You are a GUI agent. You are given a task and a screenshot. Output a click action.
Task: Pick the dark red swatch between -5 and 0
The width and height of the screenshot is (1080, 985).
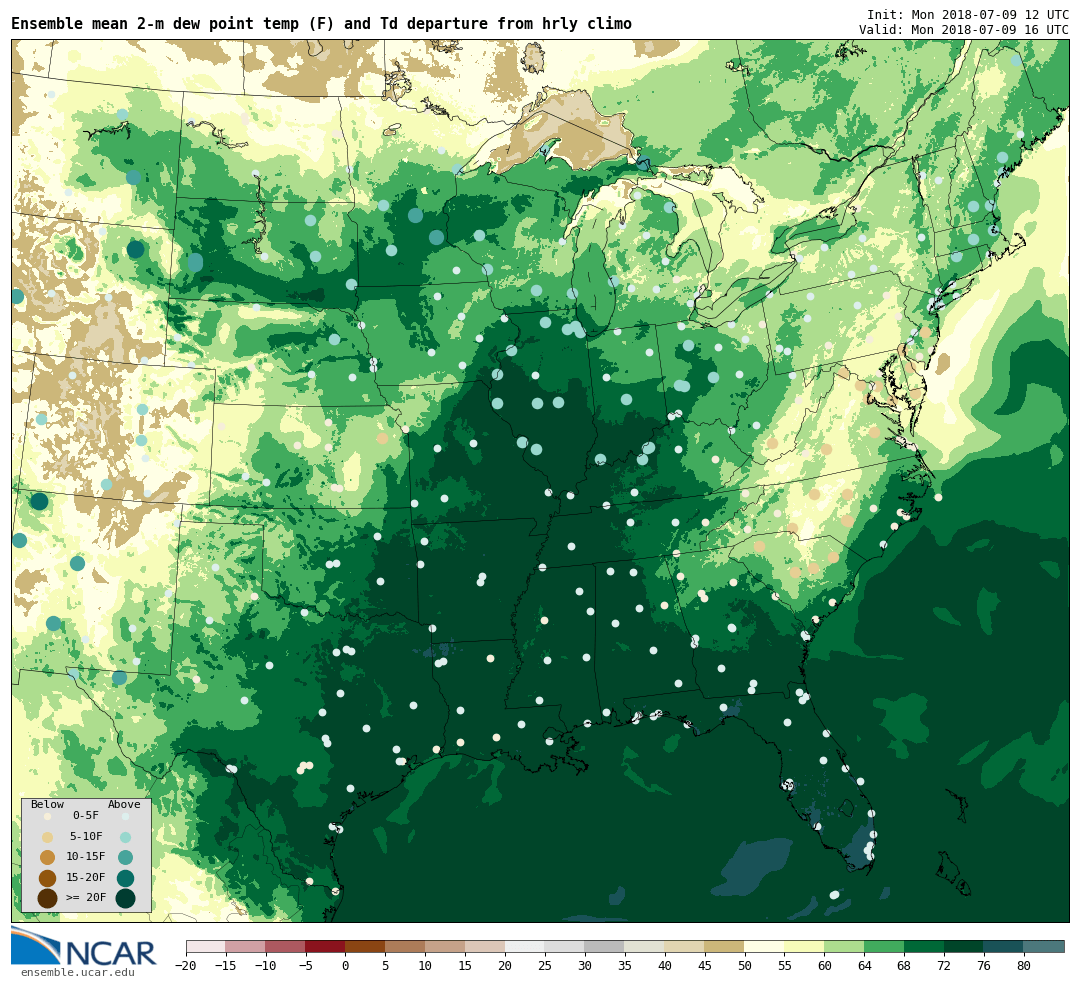326,946
